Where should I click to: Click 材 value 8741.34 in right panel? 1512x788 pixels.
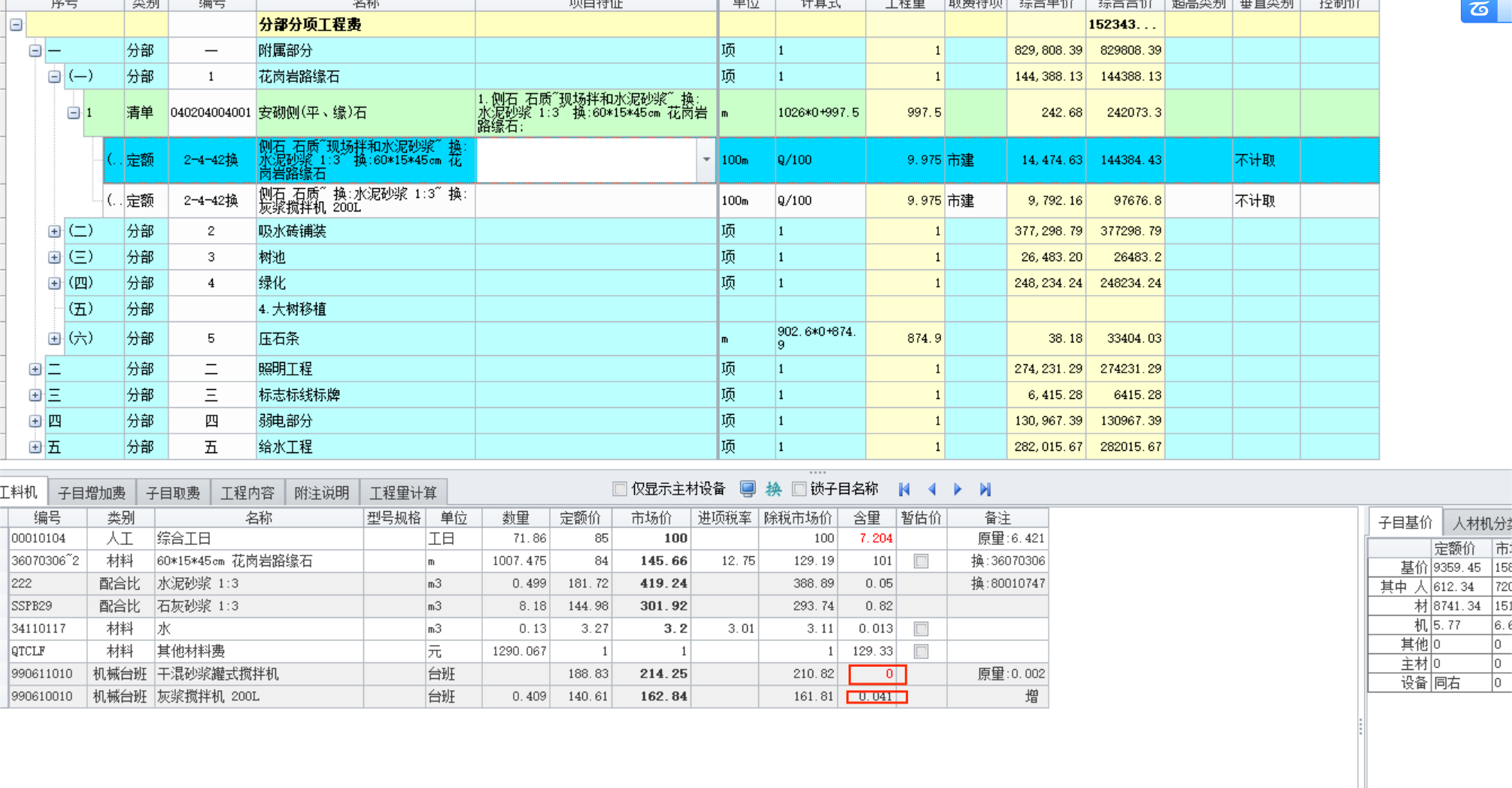(x=1461, y=606)
